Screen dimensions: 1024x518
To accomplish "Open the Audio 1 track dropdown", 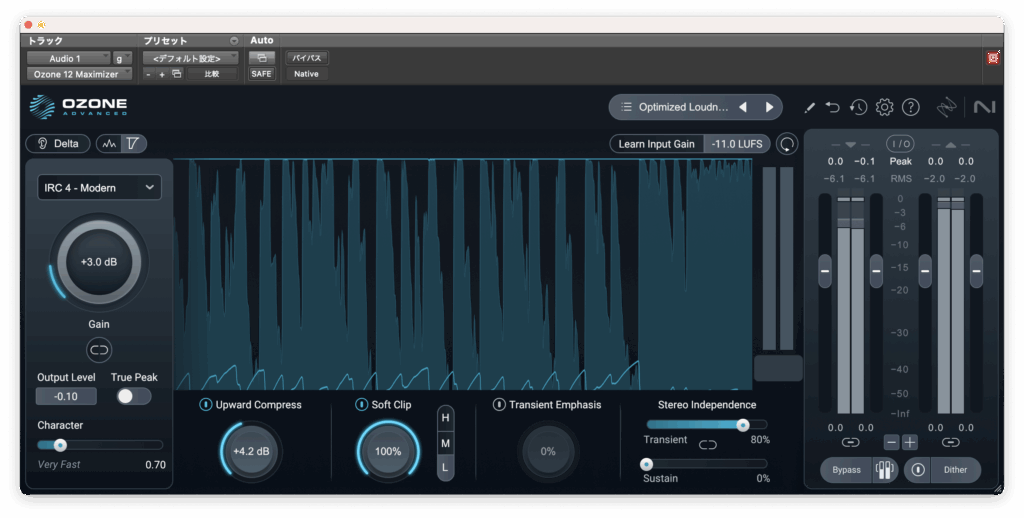I will point(68,58).
